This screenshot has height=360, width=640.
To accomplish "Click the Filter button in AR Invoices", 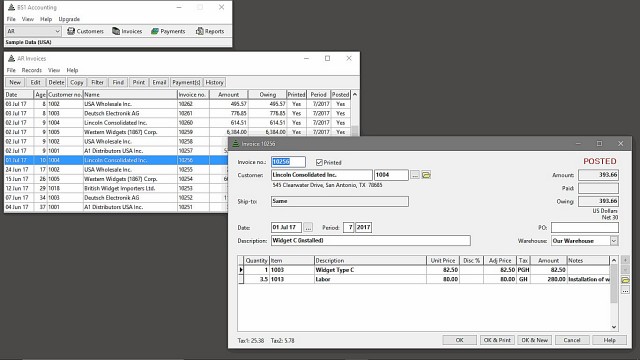I will [x=97, y=82].
